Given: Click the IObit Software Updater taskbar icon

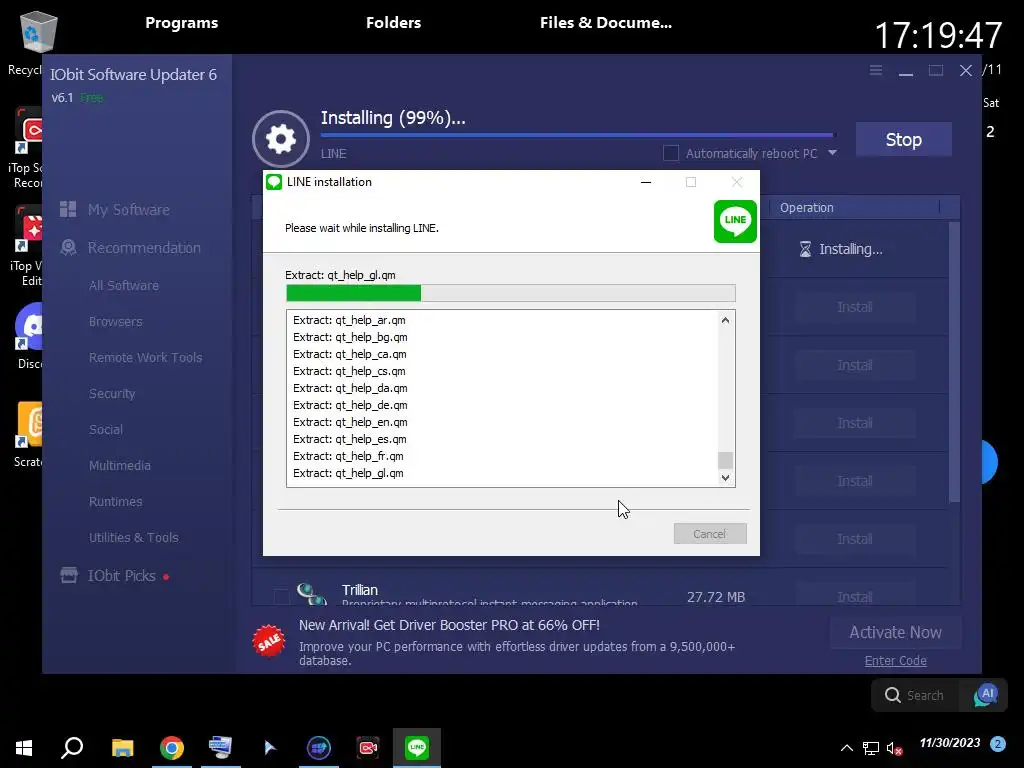Looking at the screenshot, I should click(319, 748).
